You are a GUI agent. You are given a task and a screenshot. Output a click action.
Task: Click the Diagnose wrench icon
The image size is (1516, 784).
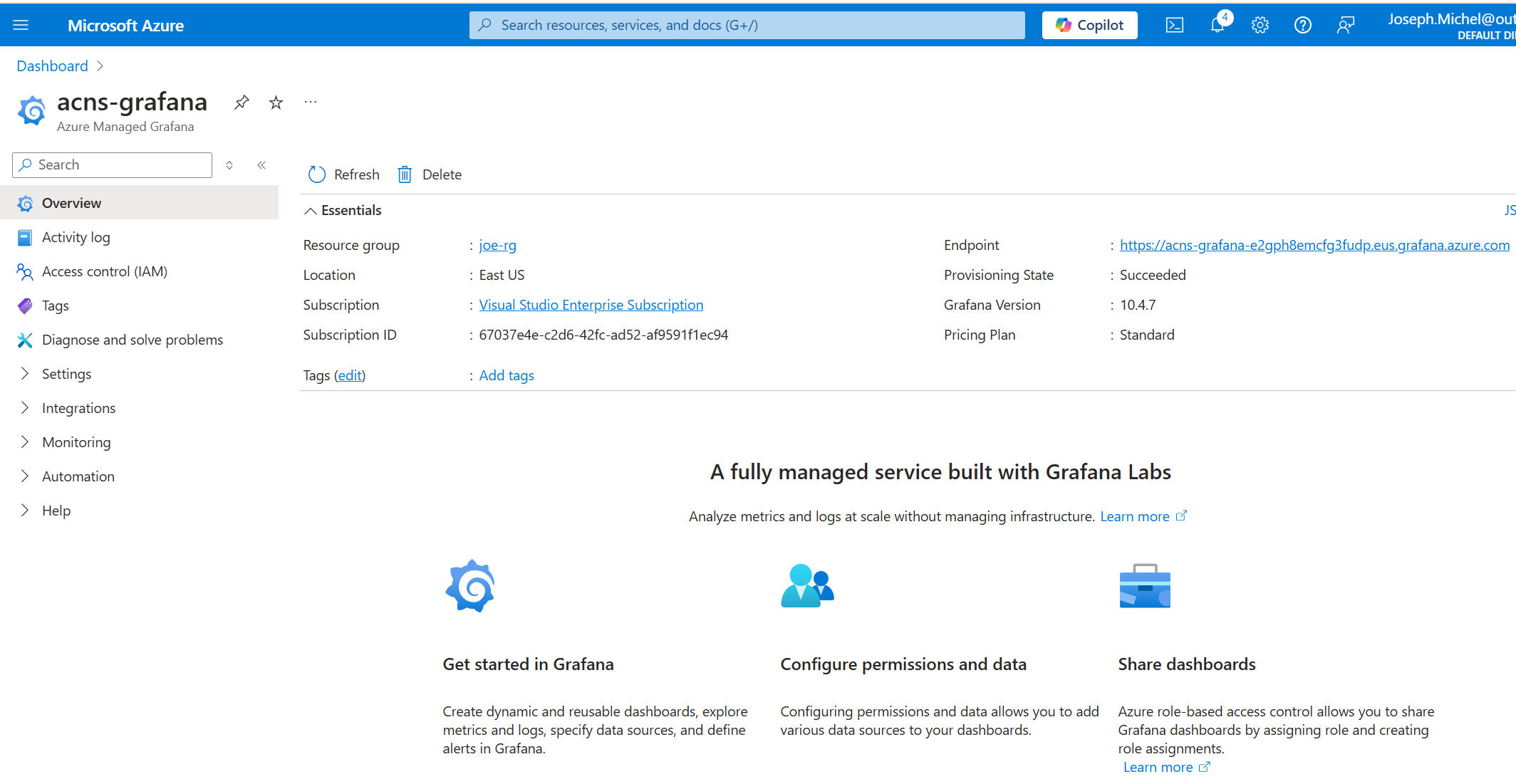pos(25,340)
